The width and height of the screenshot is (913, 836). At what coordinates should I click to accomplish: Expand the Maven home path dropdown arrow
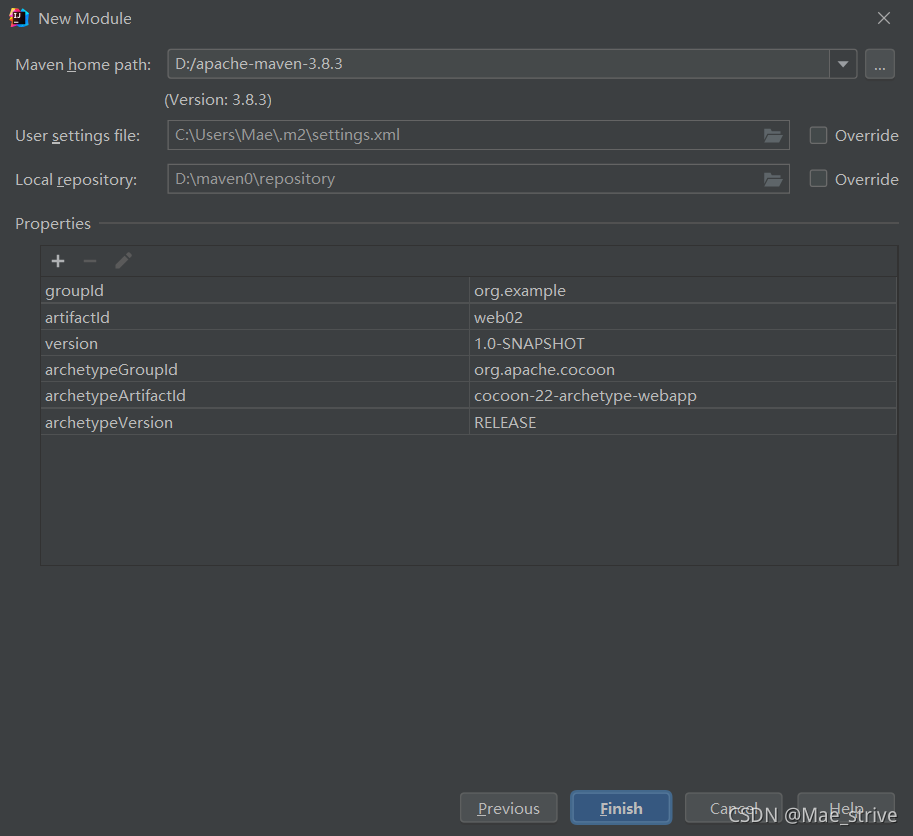click(843, 64)
